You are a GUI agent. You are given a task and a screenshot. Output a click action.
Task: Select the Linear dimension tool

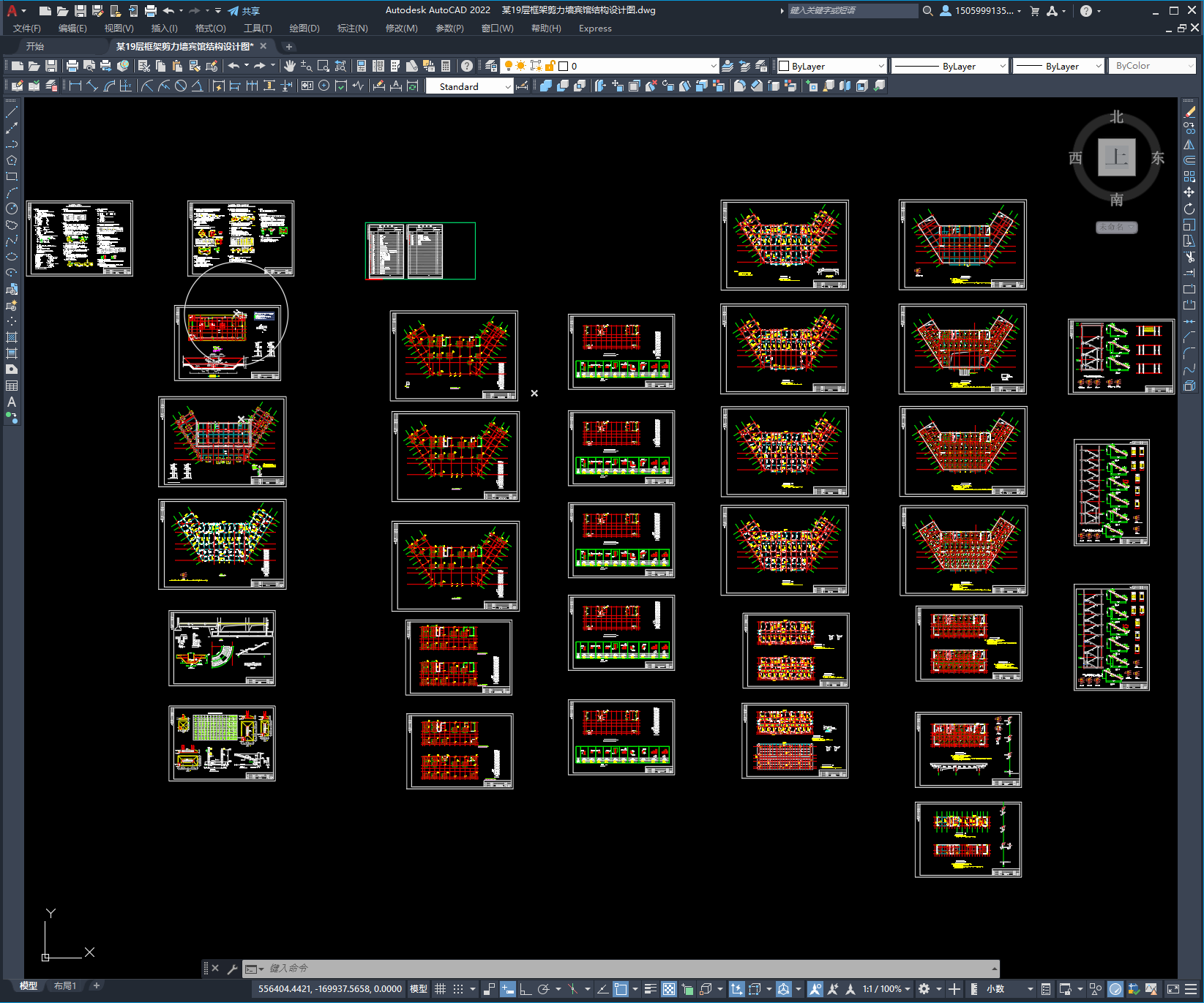[x=75, y=86]
